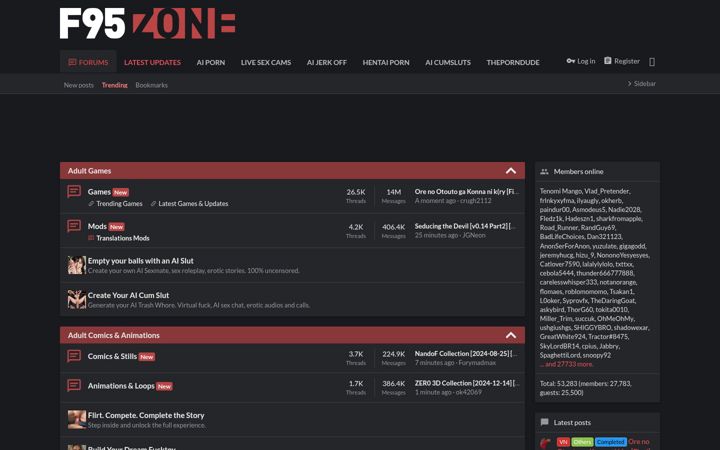The height and width of the screenshot is (450, 720).
Task: Open user JGNeon profile
Action: click(474, 235)
